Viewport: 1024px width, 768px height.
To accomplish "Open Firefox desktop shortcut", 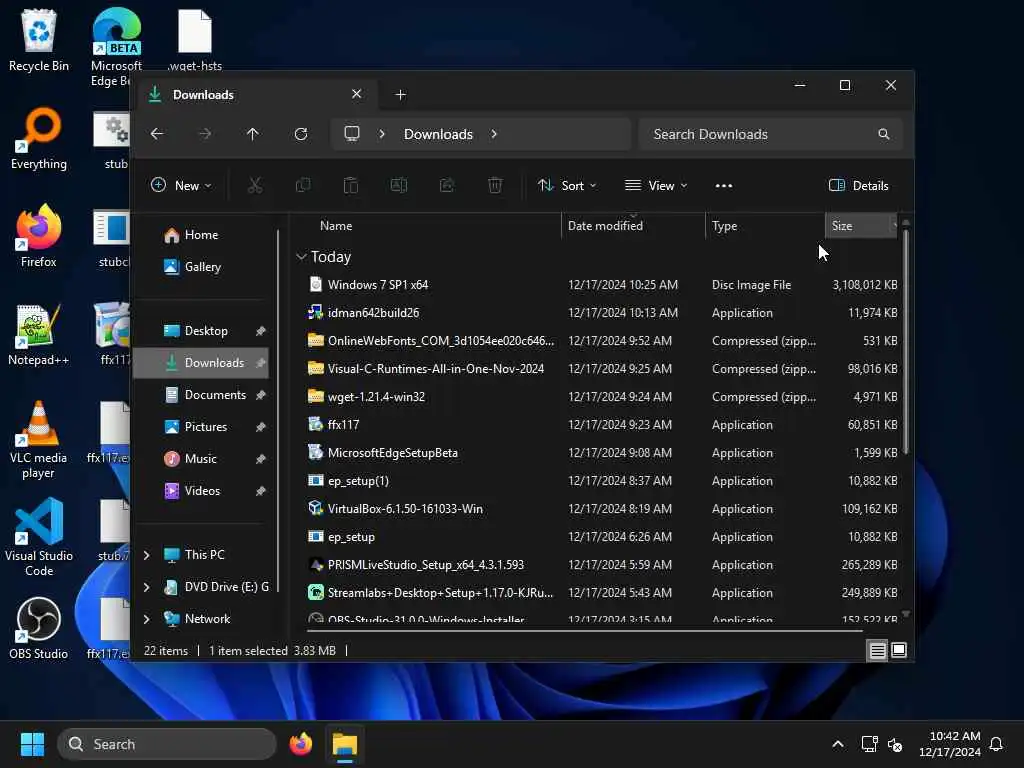I will 39,236.
